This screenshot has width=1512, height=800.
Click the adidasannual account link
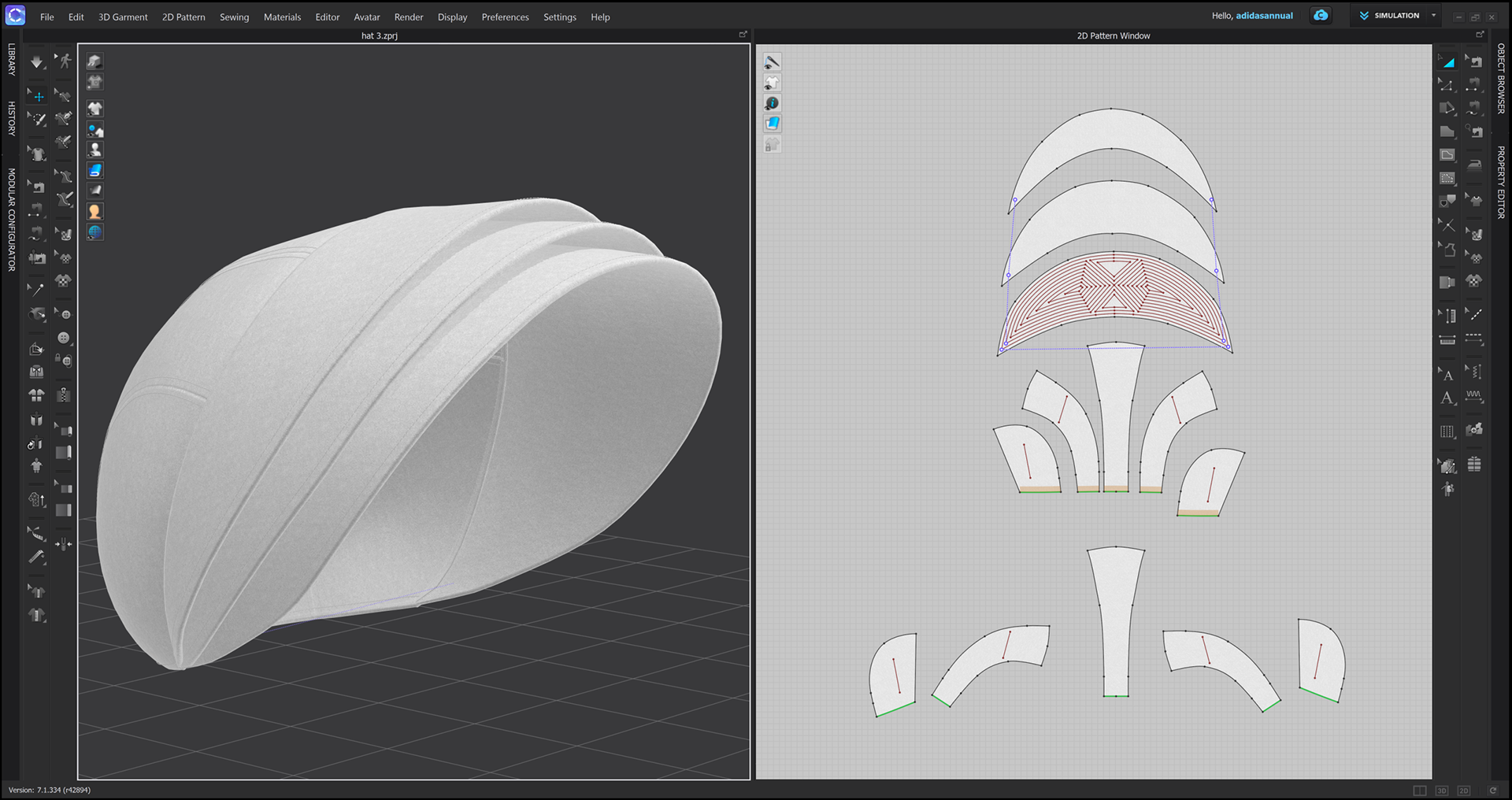(x=1265, y=15)
